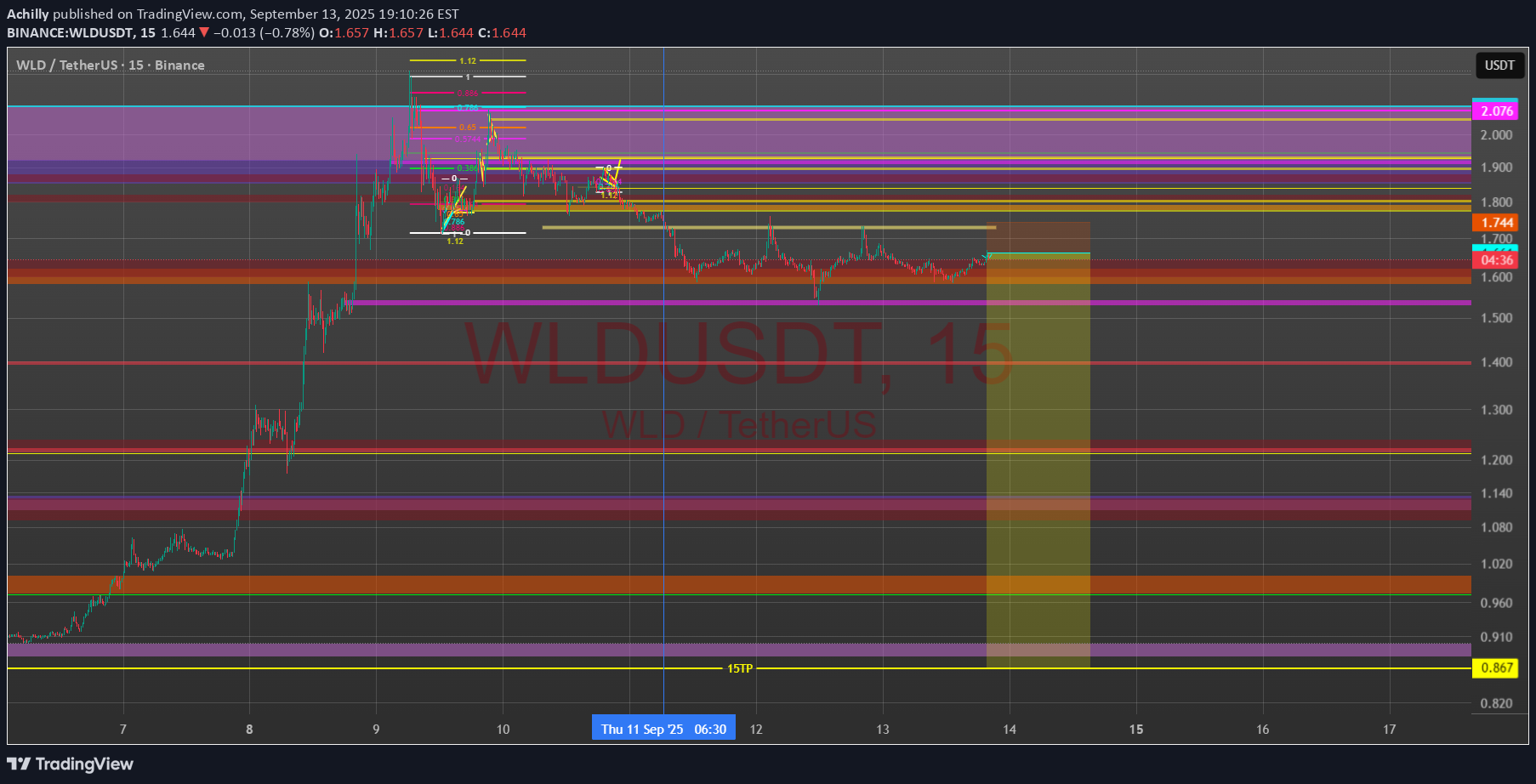Click date 16 on the time axis

click(x=1263, y=730)
